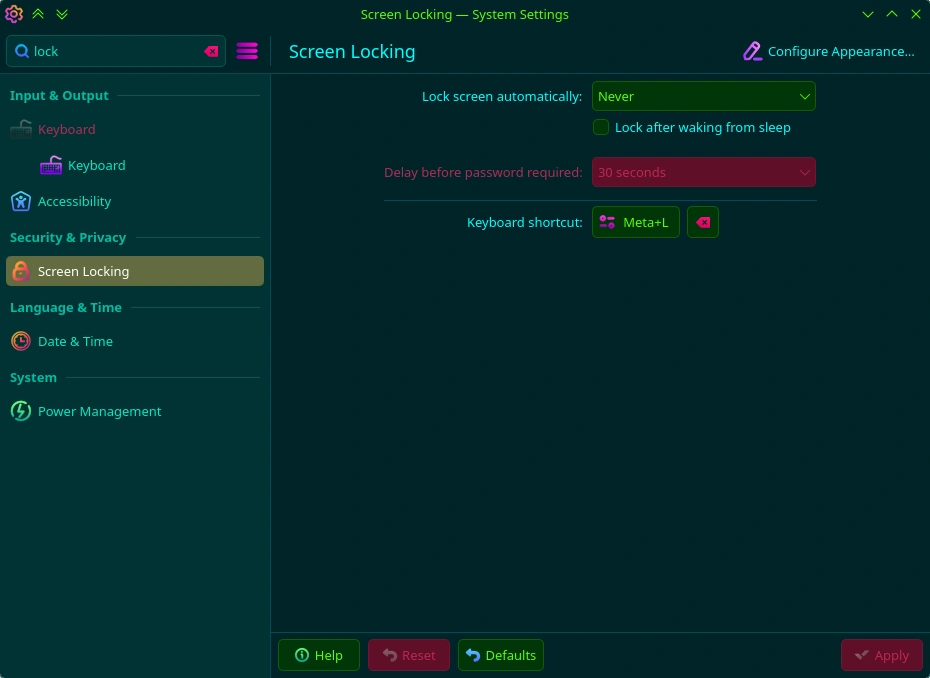Click the Defaults undo arrow icon
The image size is (930, 678).
pos(473,655)
